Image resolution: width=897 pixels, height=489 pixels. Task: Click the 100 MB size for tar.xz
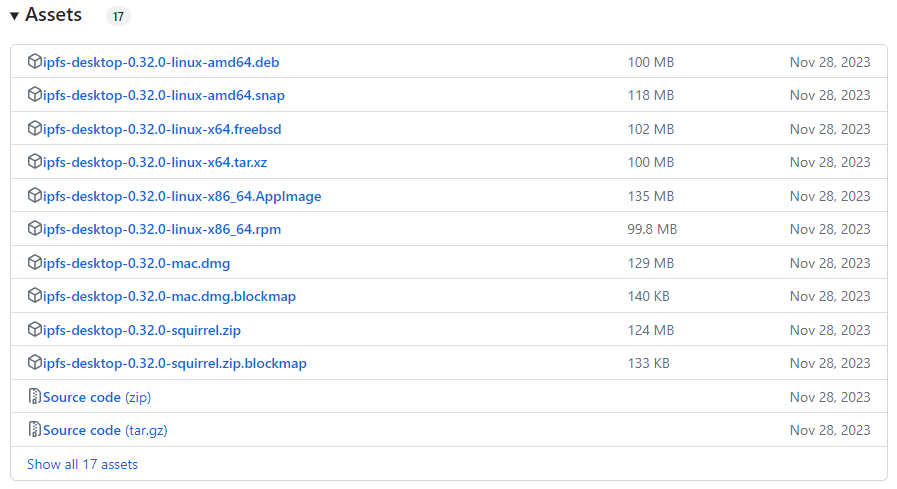coord(651,162)
